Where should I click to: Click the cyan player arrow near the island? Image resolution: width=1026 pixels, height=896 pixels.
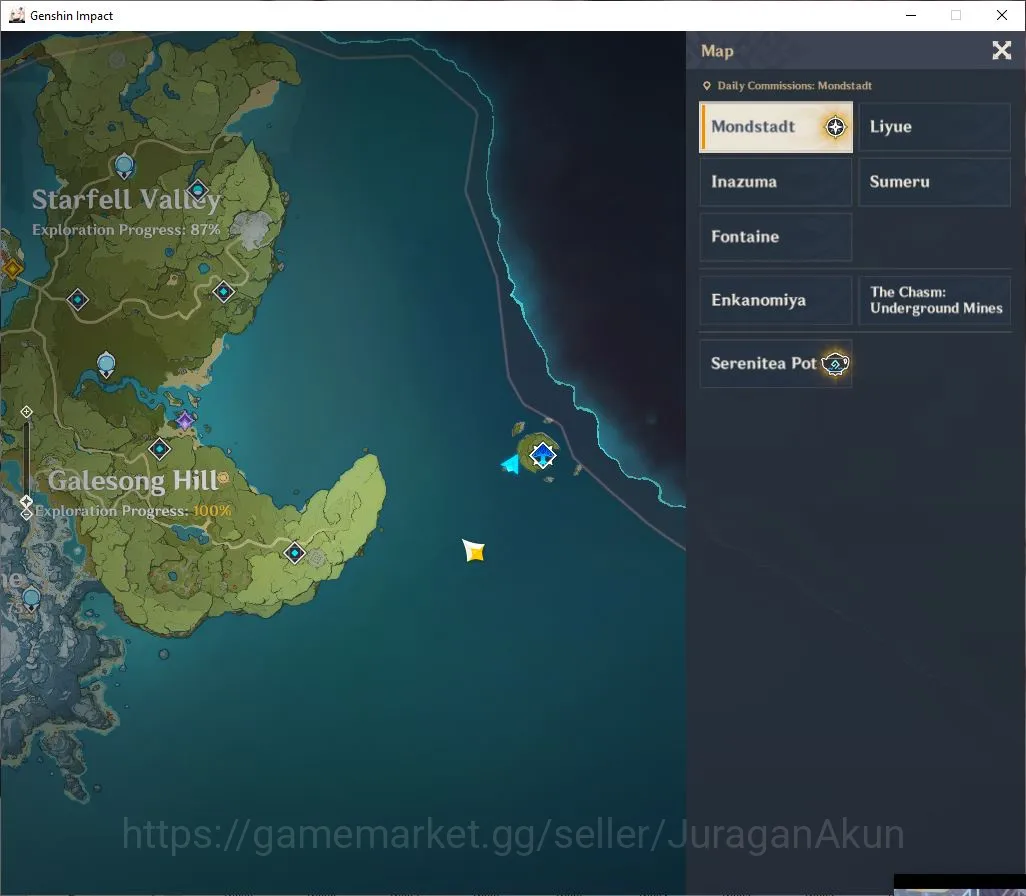tap(510, 464)
